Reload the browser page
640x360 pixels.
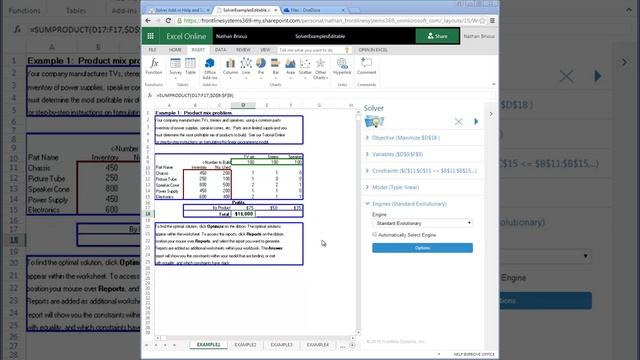pos(168,20)
